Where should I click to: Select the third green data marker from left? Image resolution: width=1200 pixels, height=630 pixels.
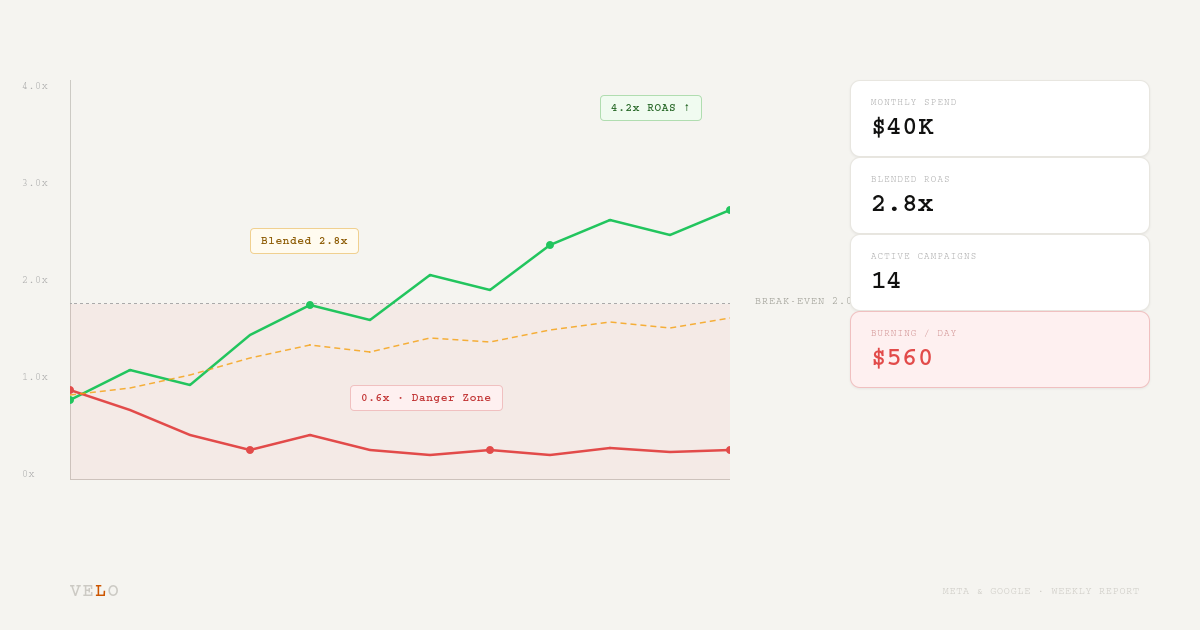pos(550,245)
